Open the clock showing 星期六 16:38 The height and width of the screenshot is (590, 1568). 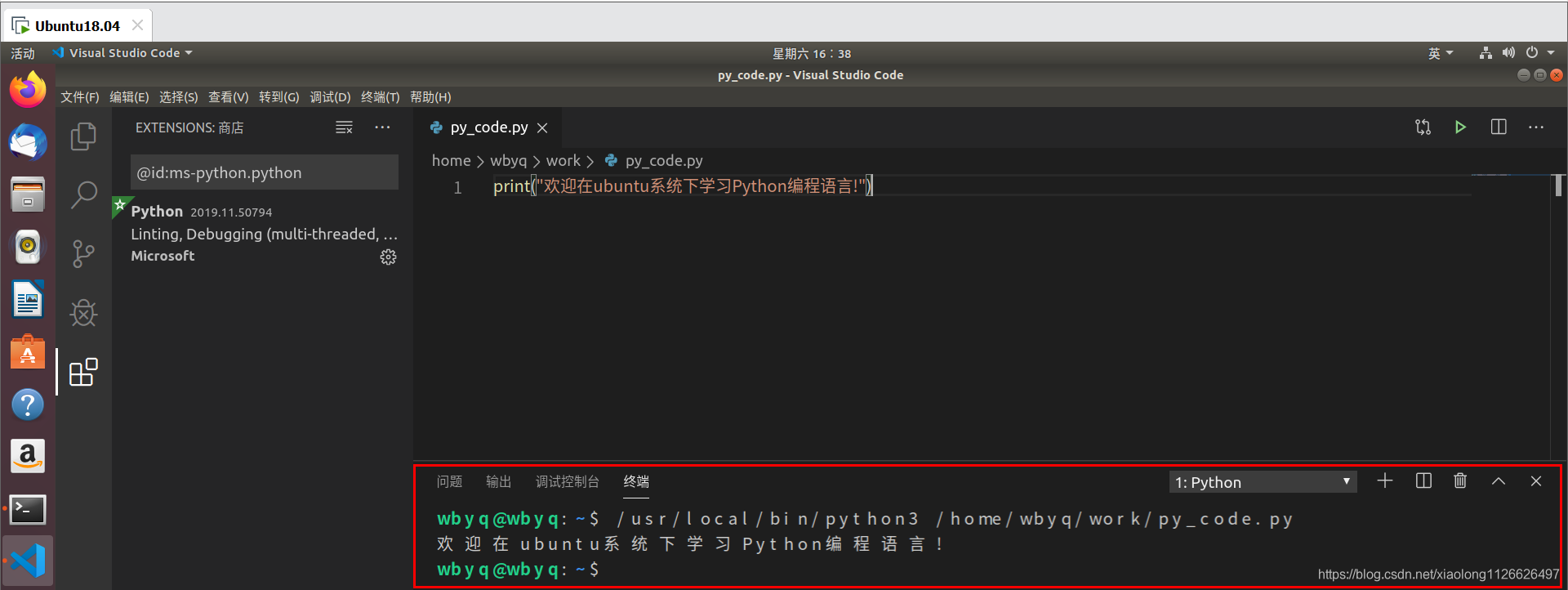(812, 54)
